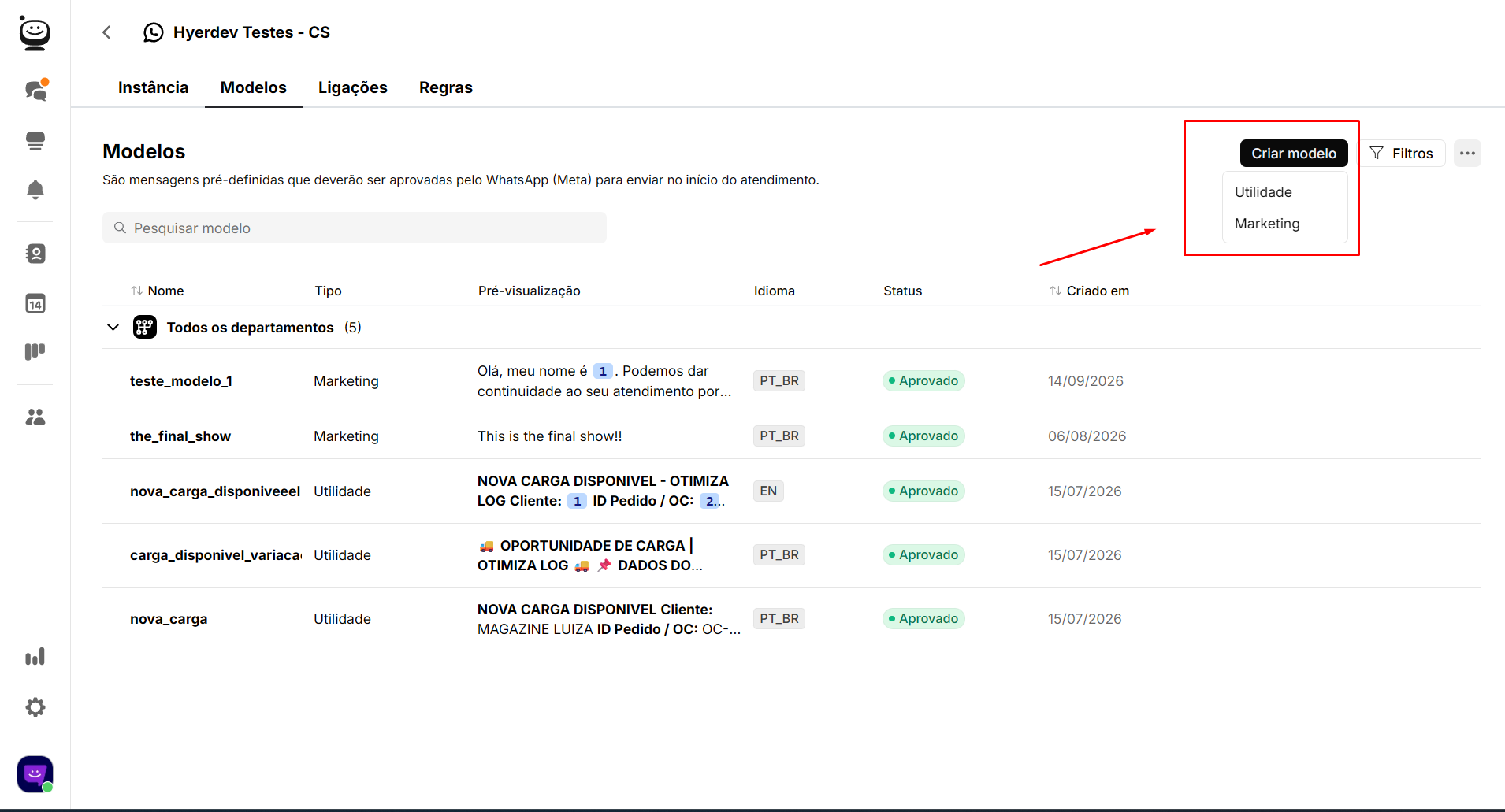Click the funnel filter icon
1505x812 pixels.
[1377, 153]
